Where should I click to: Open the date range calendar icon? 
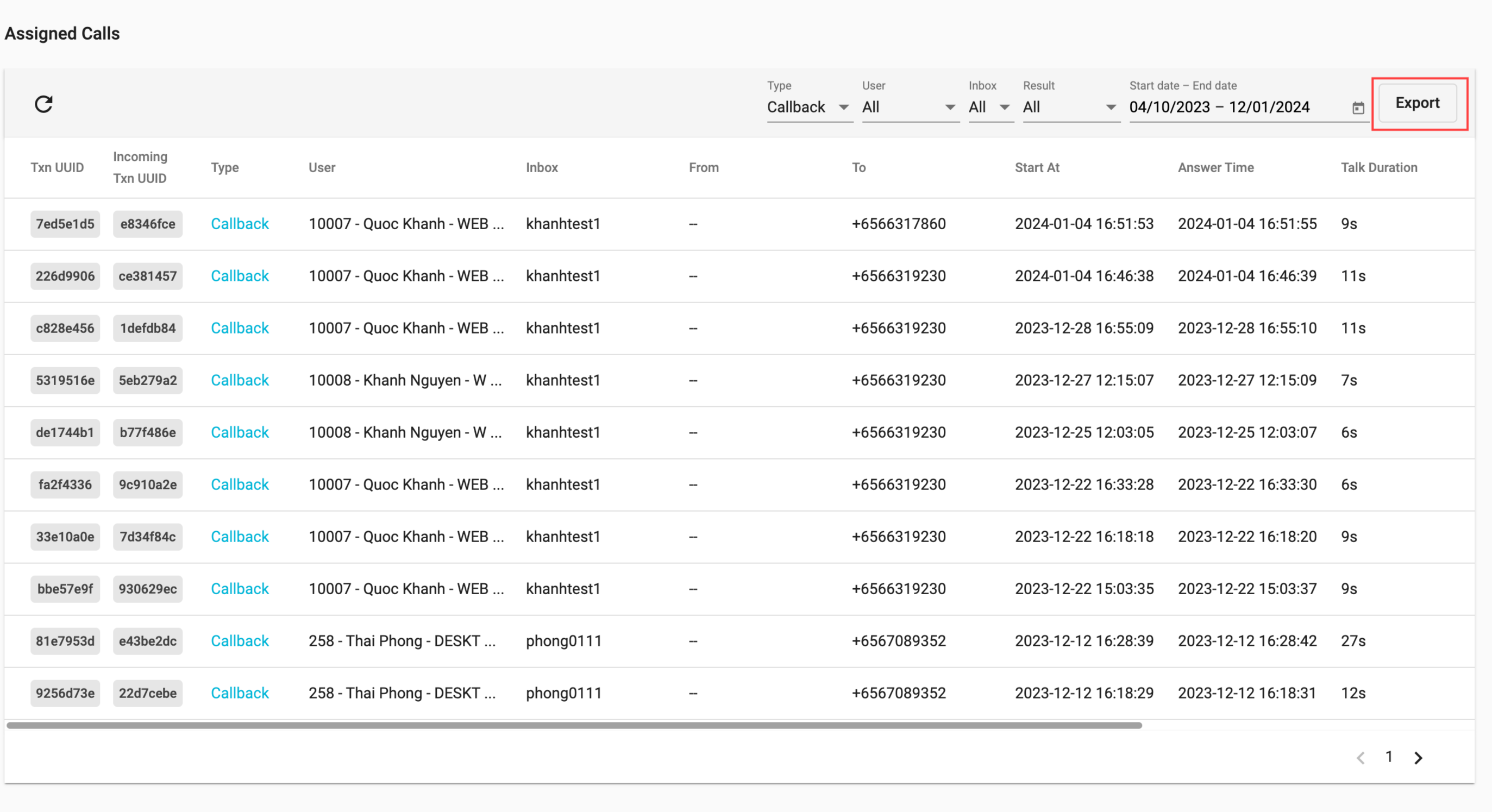click(1358, 108)
